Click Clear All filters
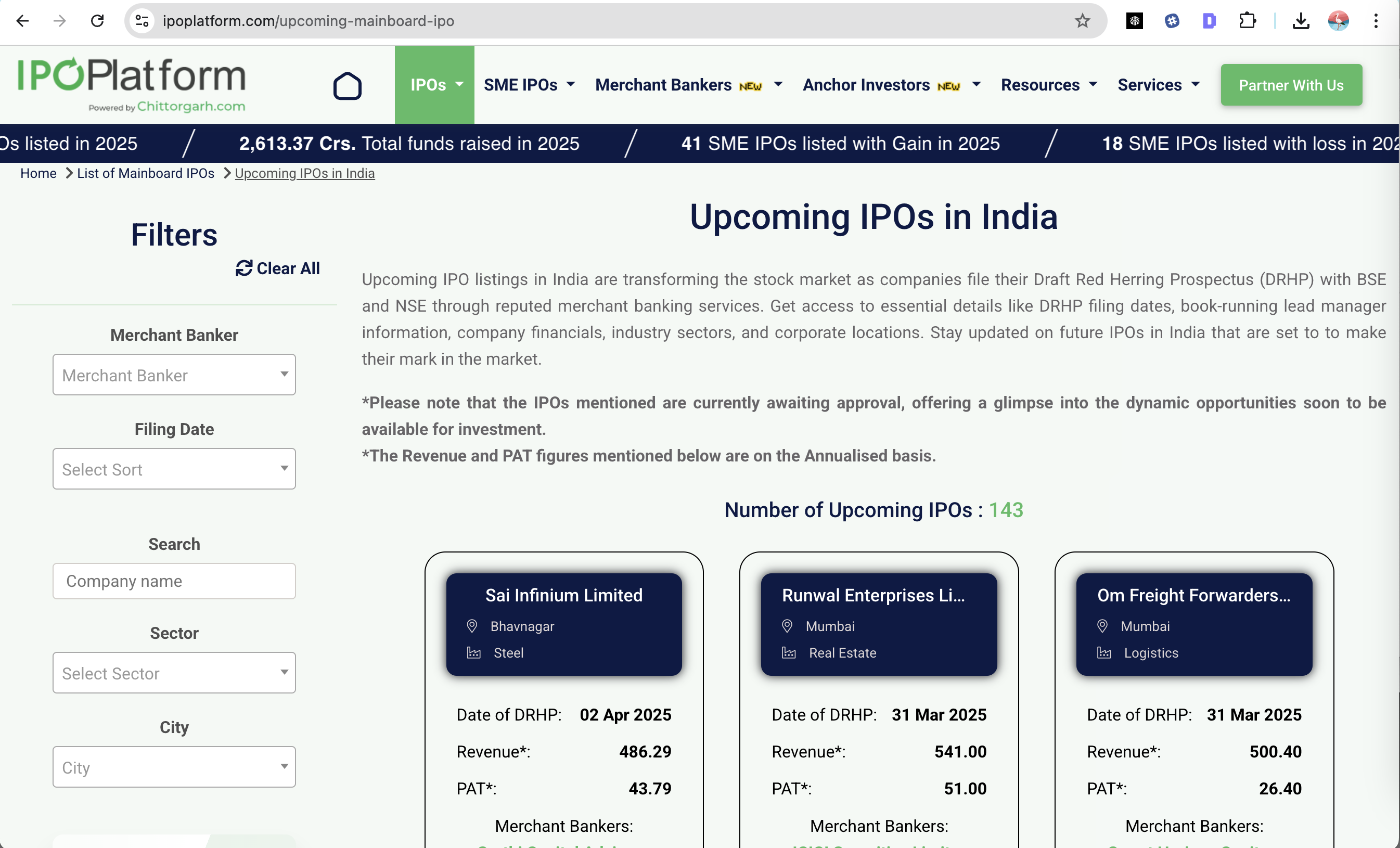The image size is (1400, 848). (x=278, y=268)
